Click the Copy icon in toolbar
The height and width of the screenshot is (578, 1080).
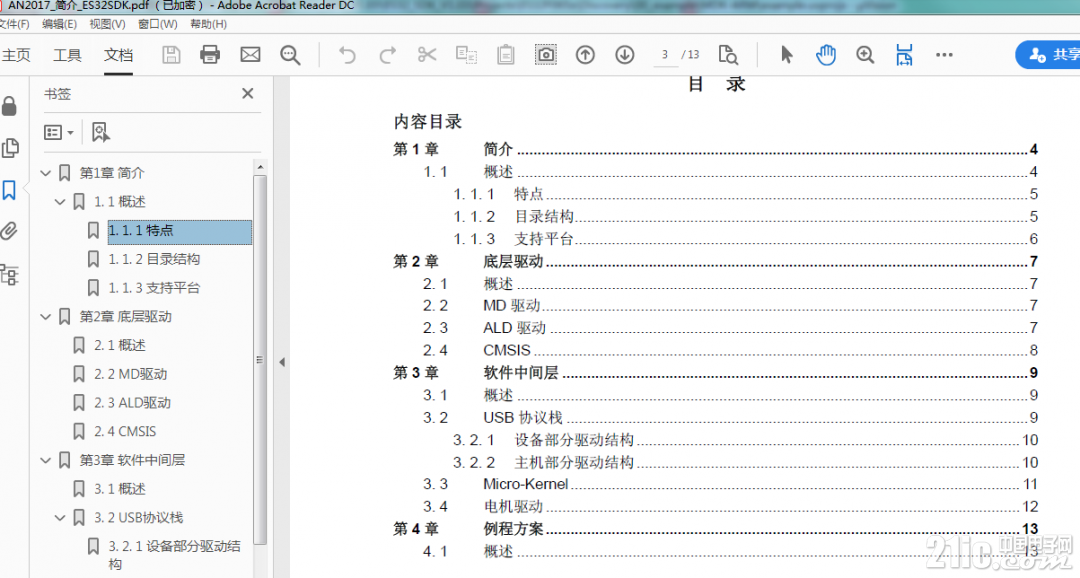pyautogui.click(x=466, y=54)
